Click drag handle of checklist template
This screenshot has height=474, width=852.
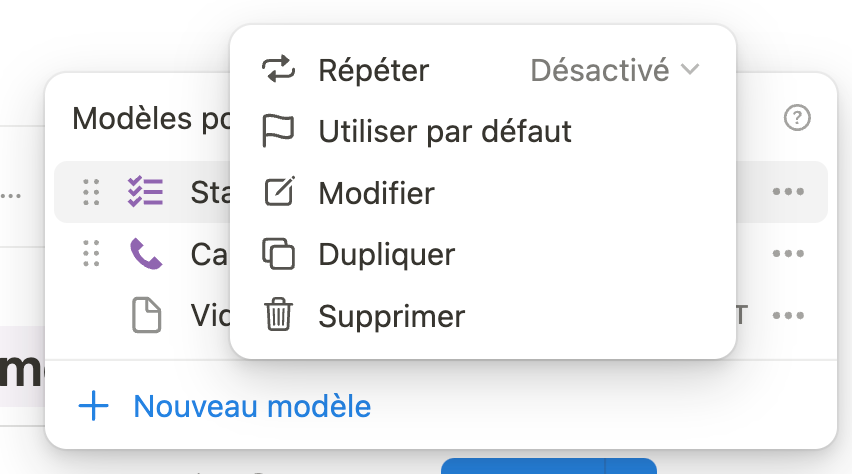coord(91,192)
